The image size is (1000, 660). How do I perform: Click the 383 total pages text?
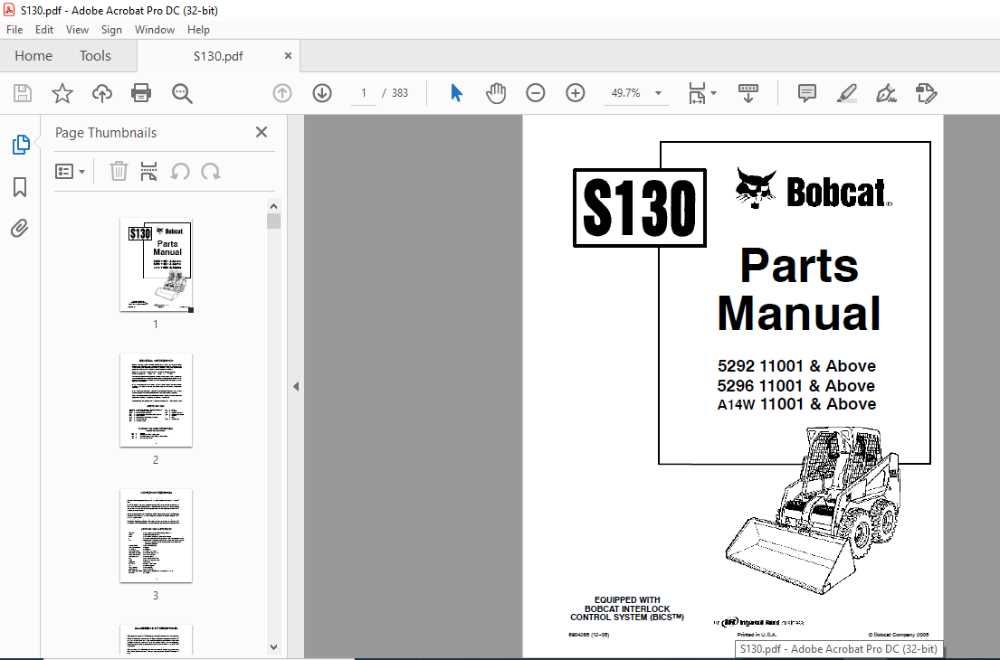[x=399, y=93]
